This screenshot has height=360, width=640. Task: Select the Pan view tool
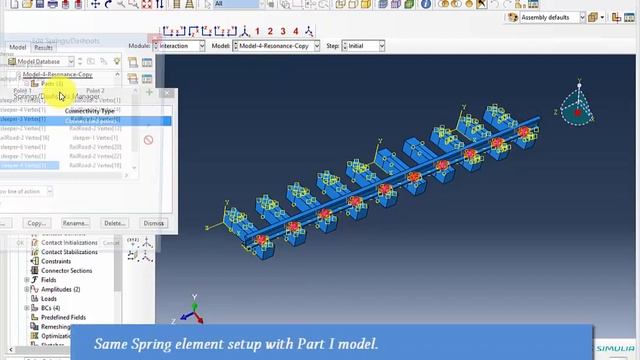[x=95, y=4]
